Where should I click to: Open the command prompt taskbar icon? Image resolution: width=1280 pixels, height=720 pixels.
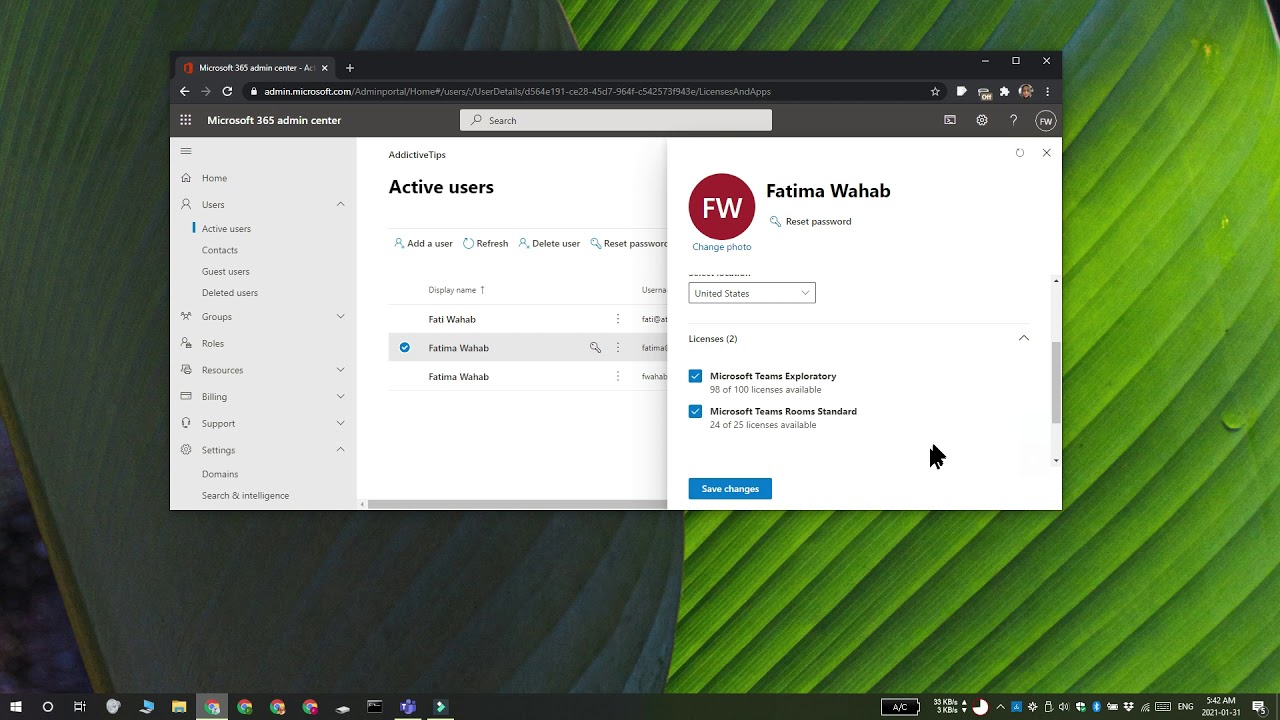375,707
